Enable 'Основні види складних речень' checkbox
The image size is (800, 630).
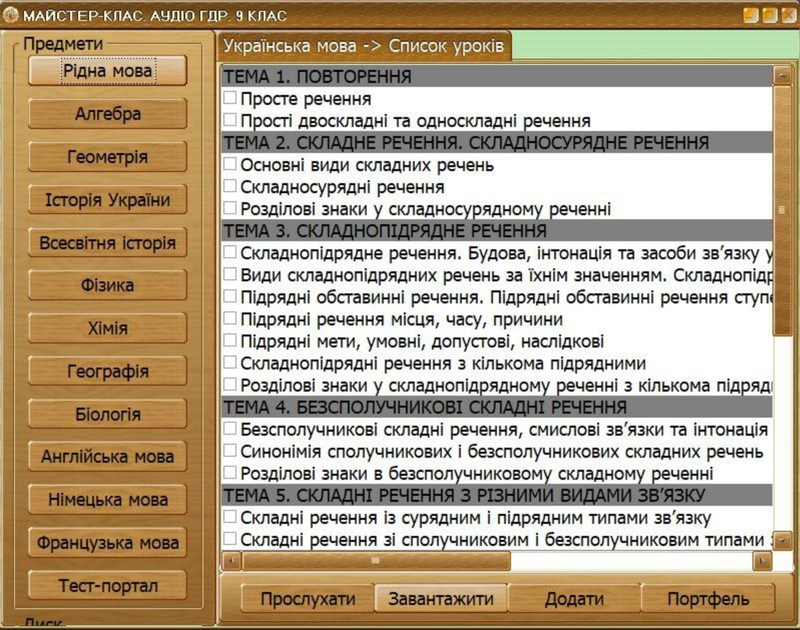(x=230, y=165)
